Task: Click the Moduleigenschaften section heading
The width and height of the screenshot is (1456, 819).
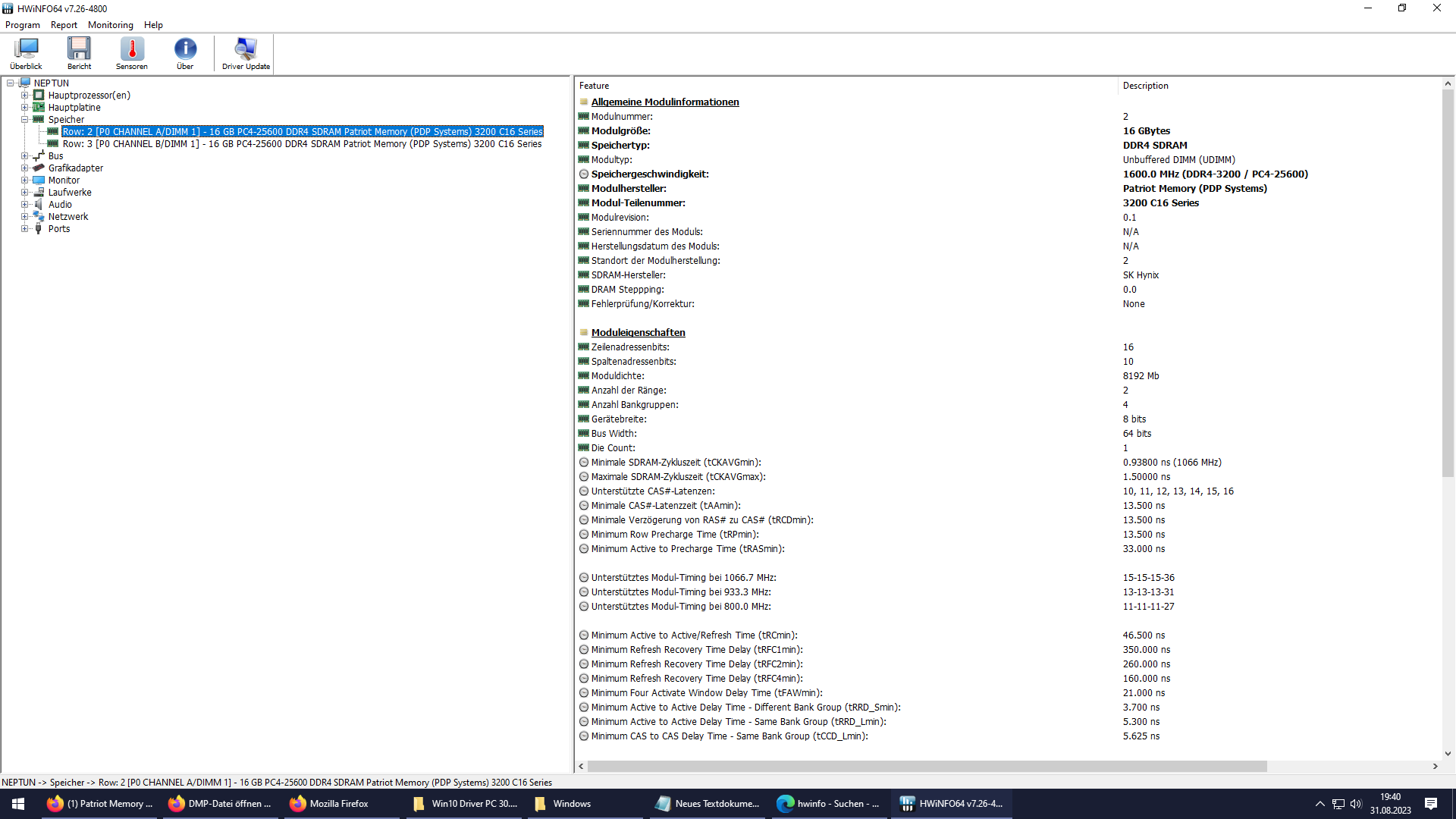Action: 638,333
